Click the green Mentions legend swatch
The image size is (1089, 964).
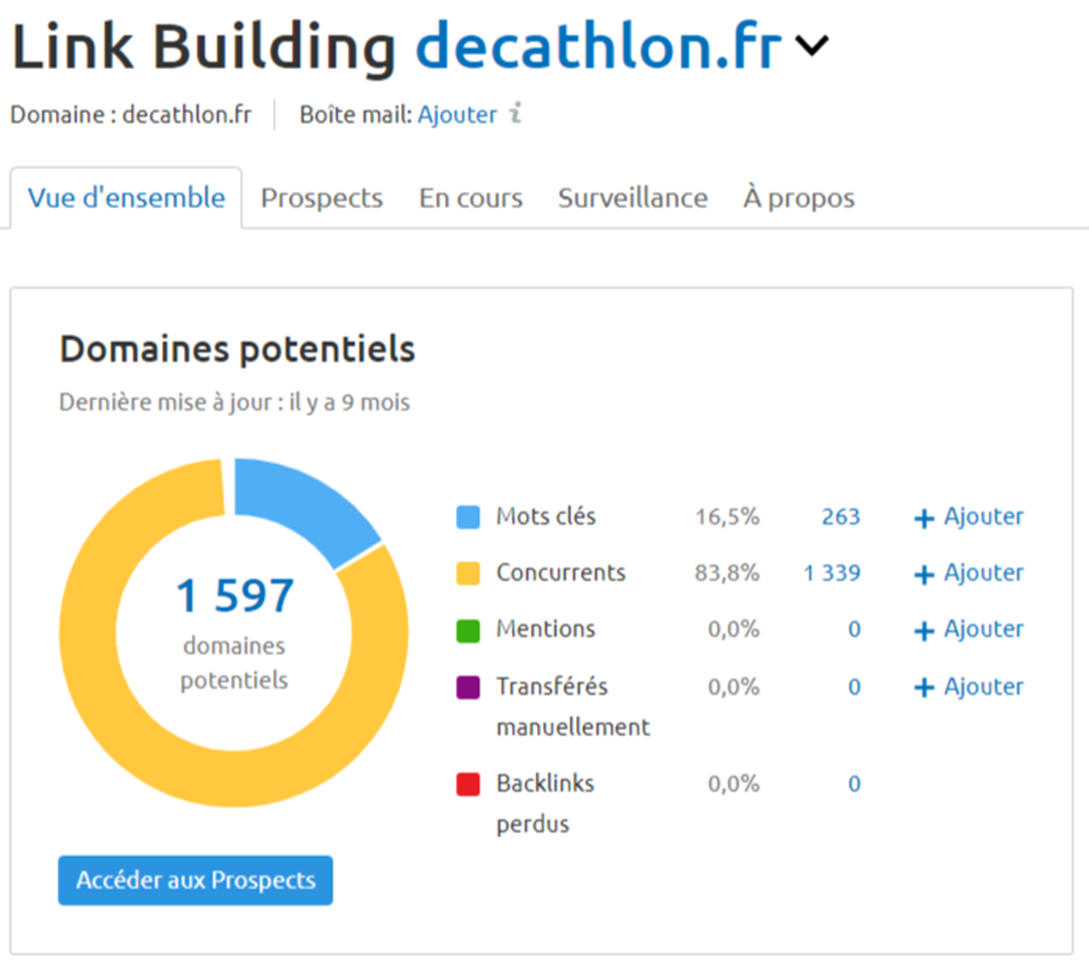tap(468, 631)
